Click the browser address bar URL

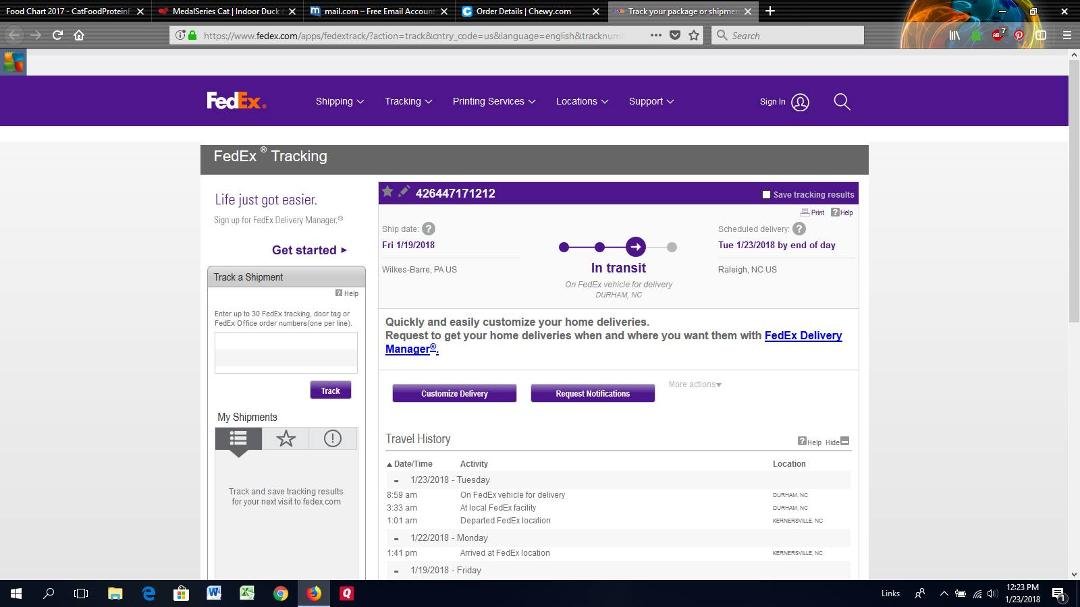[411, 35]
